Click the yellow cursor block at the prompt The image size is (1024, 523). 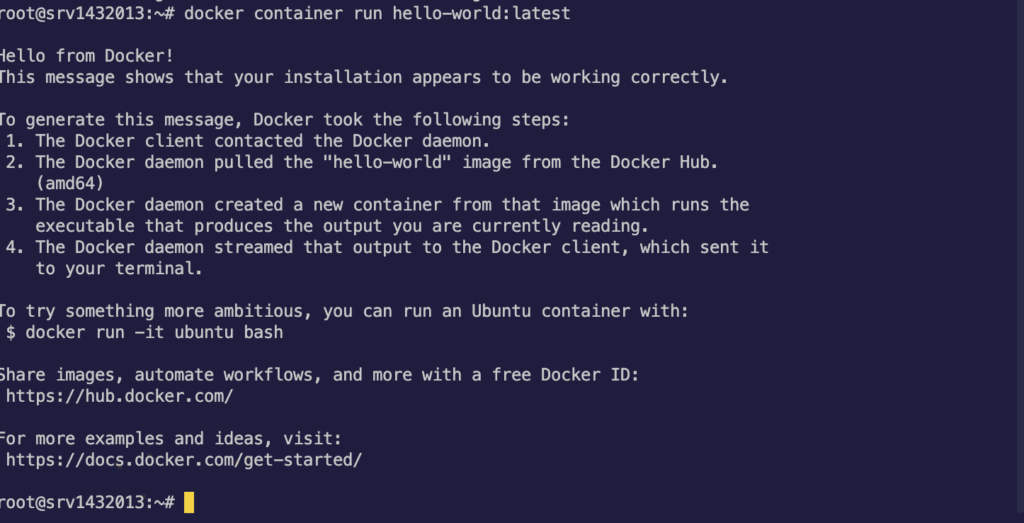point(189,501)
